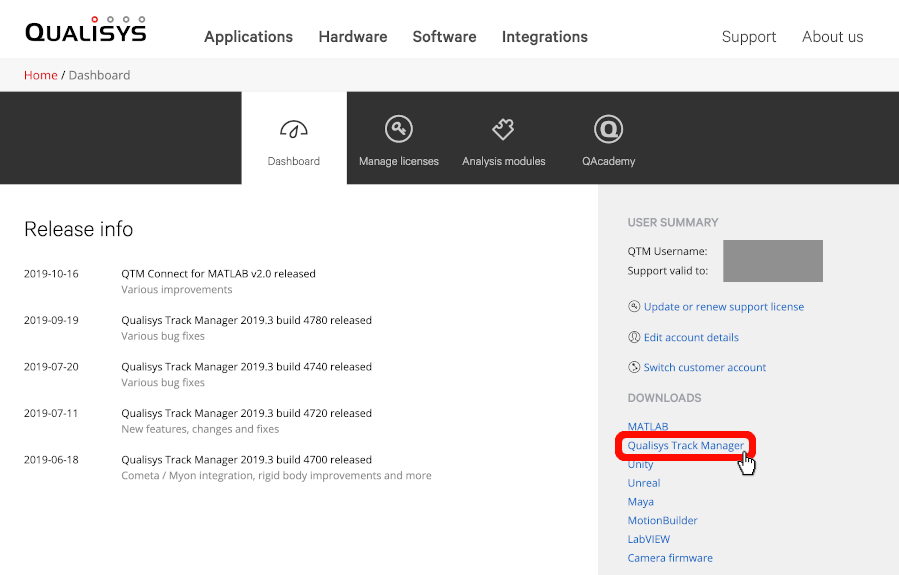The height and width of the screenshot is (575, 899).
Task: Click the 'Support valid to:' label
Action: coord(667,271)
